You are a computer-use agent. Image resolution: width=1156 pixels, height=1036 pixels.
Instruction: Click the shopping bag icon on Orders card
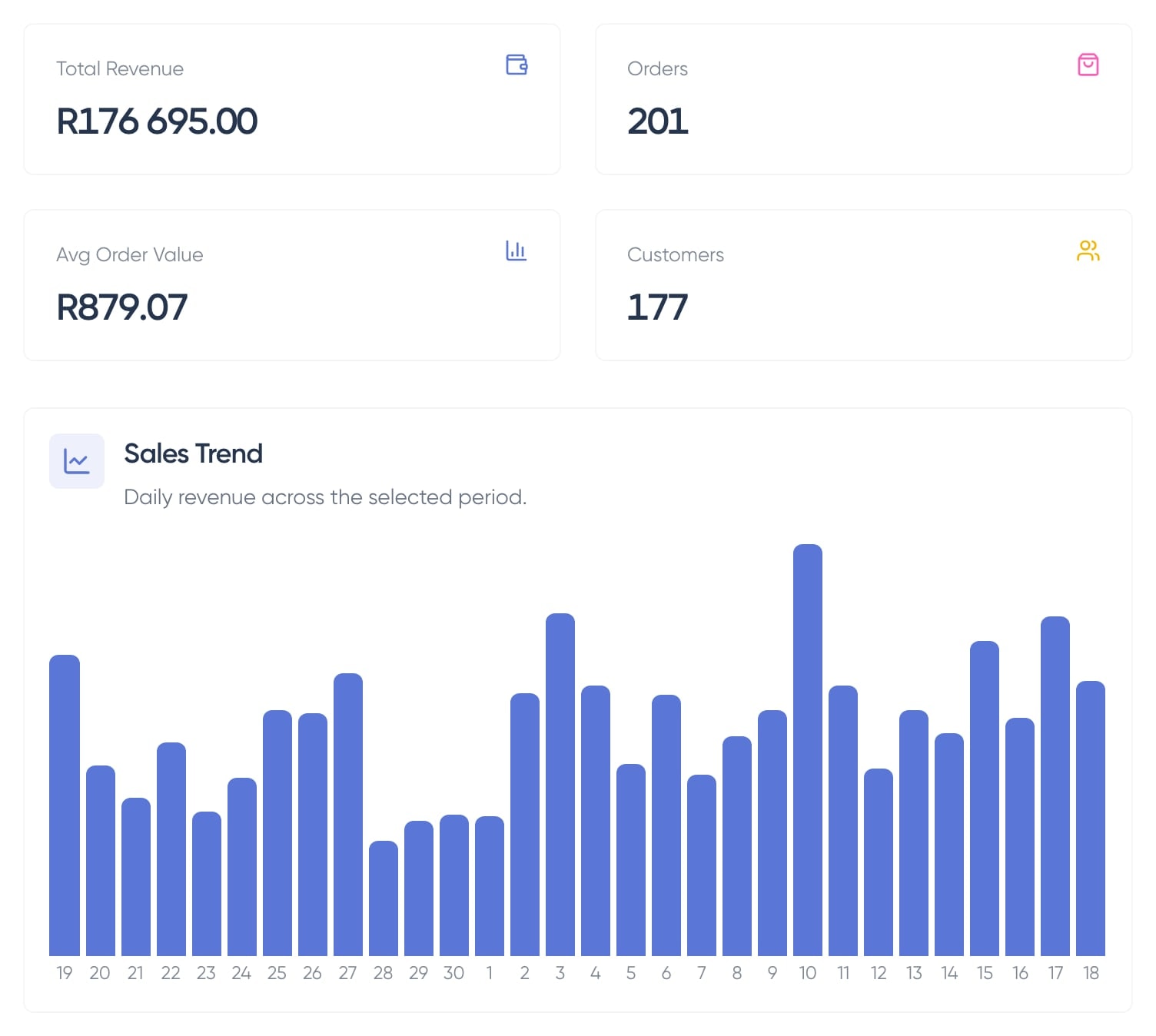point(1088,65)
